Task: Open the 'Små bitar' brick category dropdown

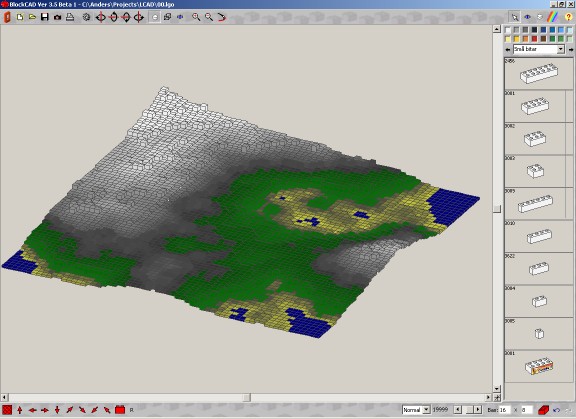Action: point(561,49)
